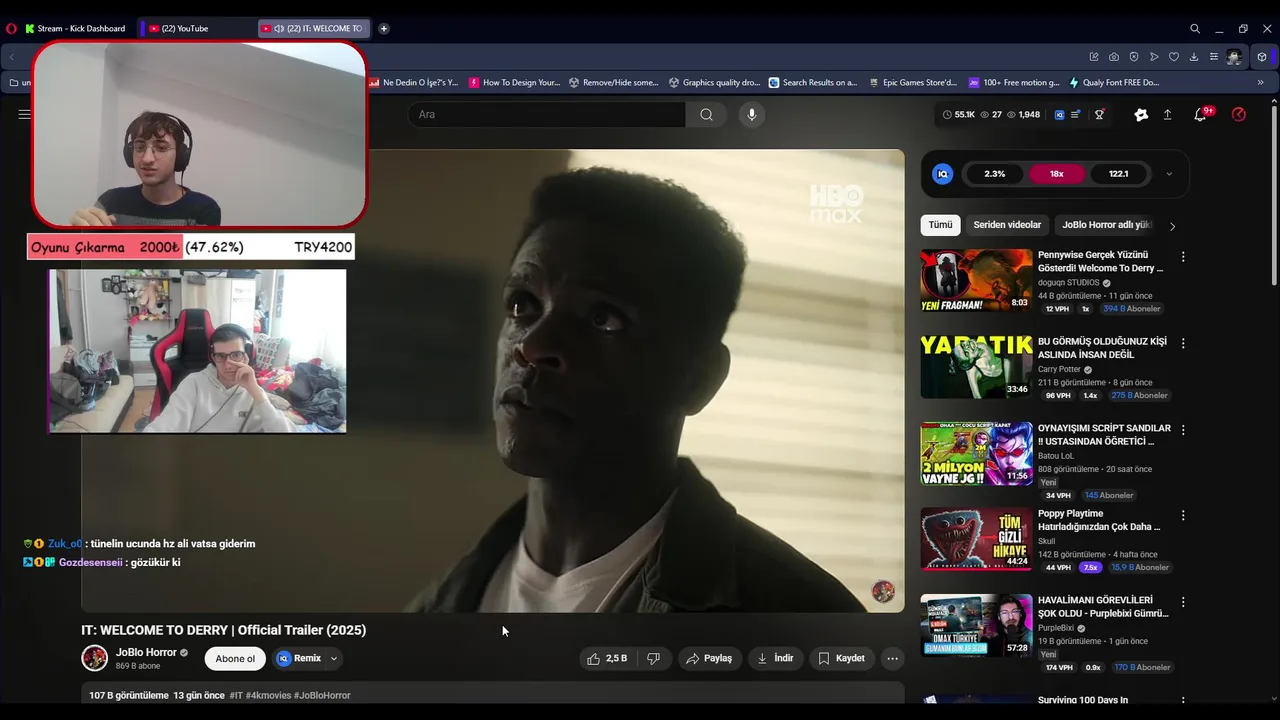Click the channel watermark on video
This screenshot has height=720, width=1280.
[x=883, y=591]
